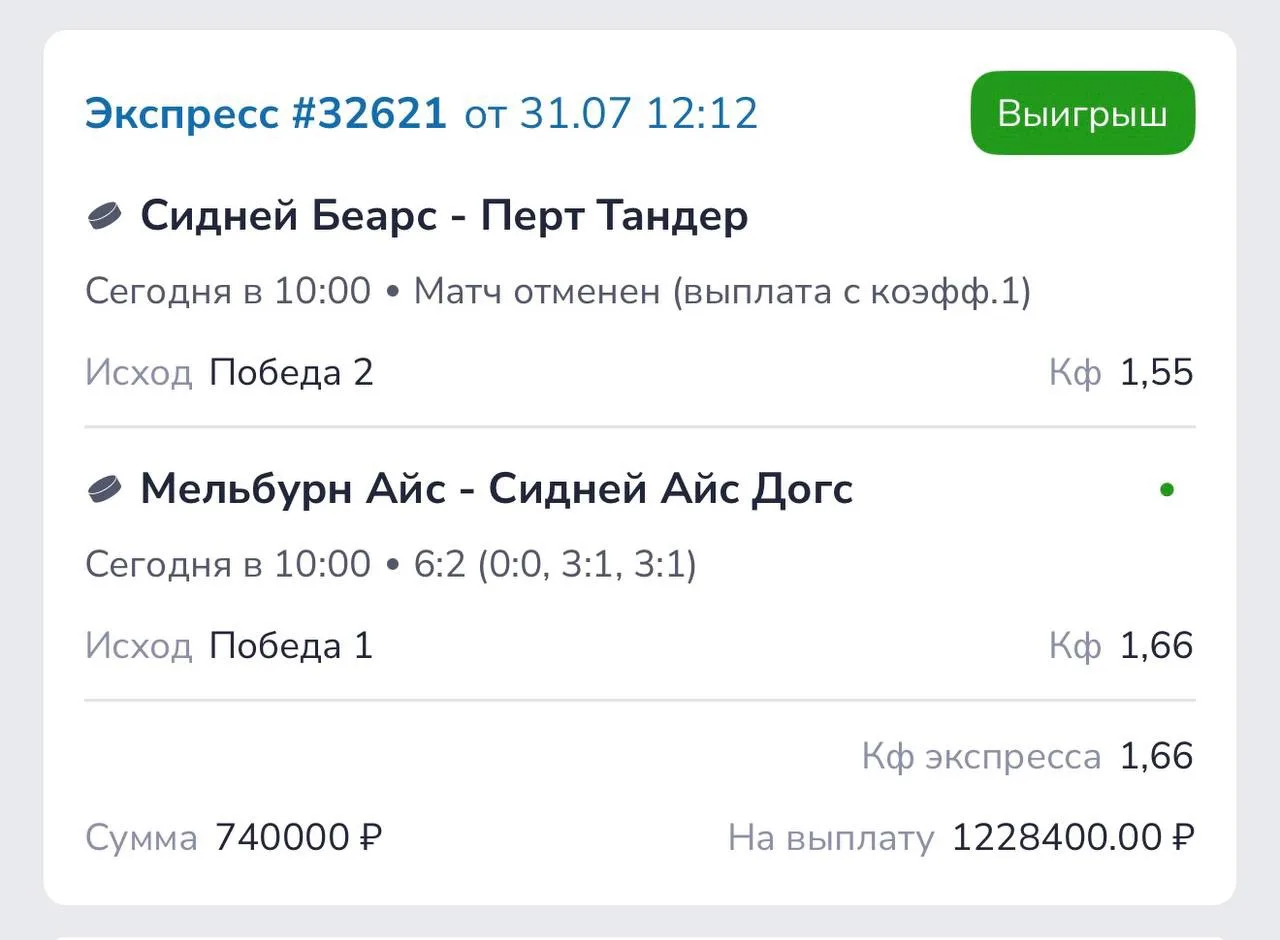
Task: Select the Победа 2 outcome text
Action: (291, 373)
